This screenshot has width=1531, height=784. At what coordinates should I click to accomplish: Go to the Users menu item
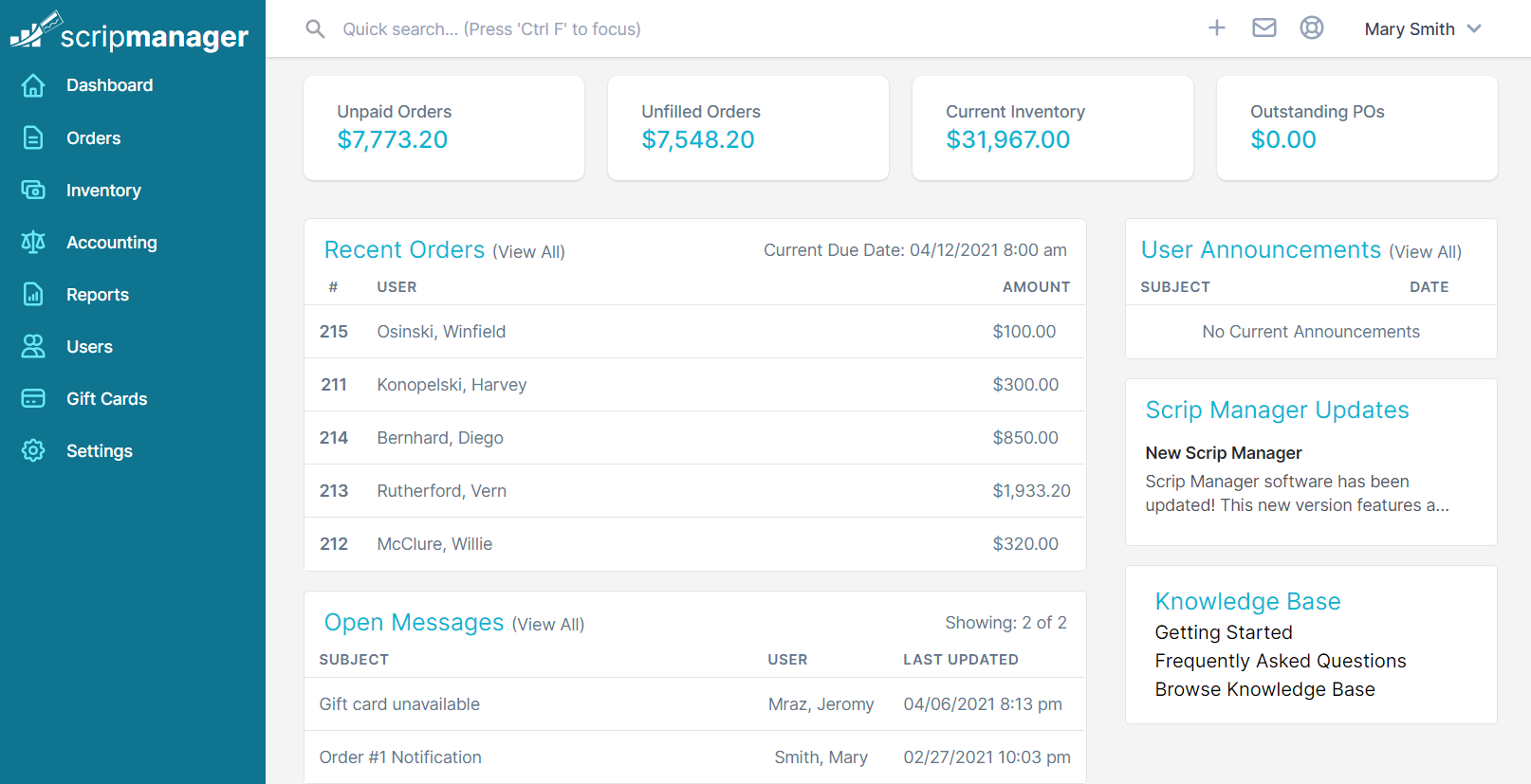89,347
